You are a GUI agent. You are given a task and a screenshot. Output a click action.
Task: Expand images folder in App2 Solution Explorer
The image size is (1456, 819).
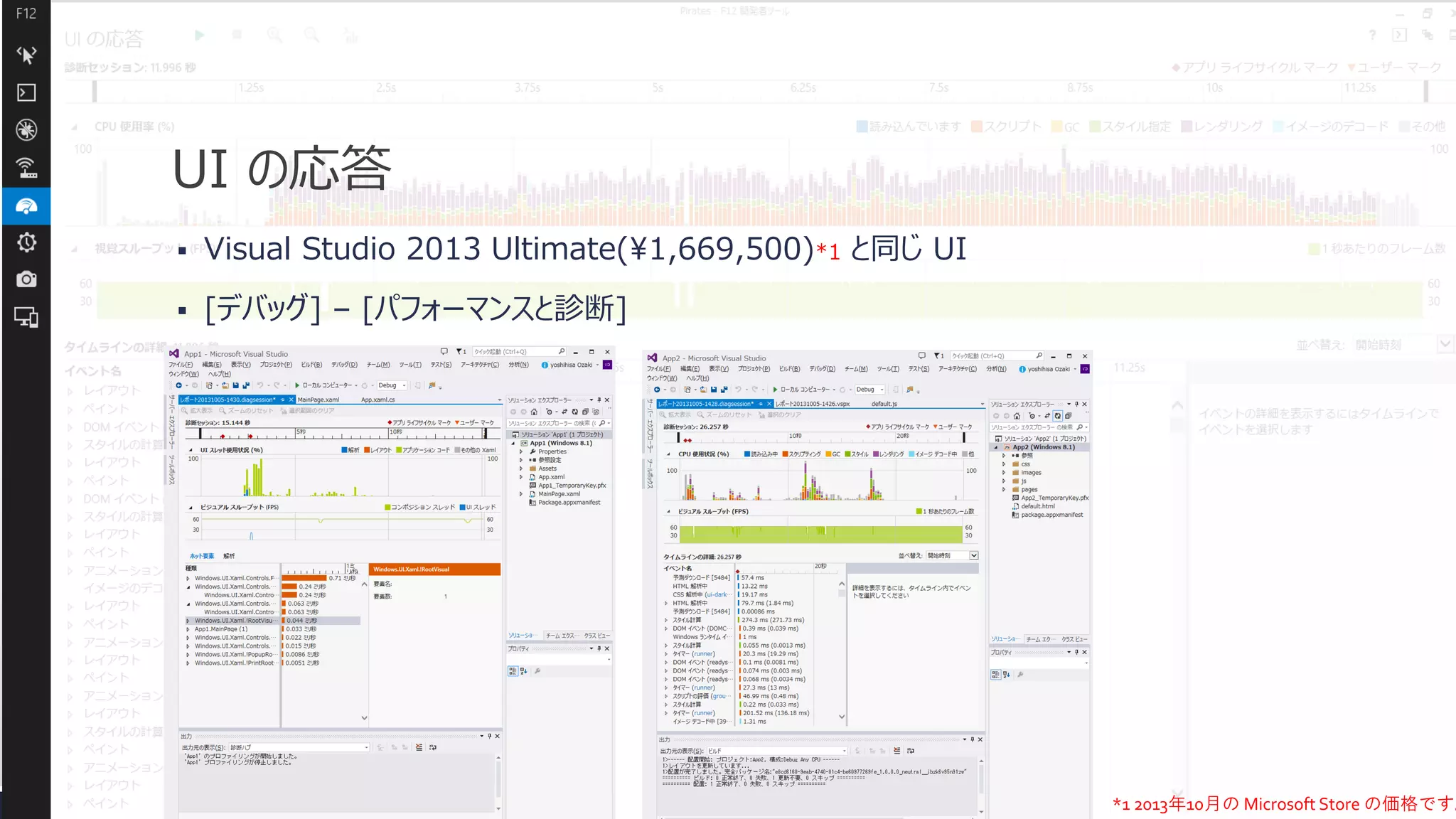1004,473
